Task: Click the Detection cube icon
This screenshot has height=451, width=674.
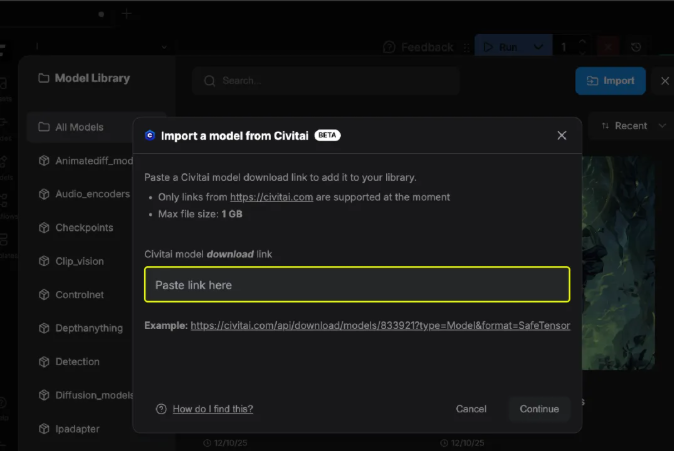Action: tap(44, 362)
